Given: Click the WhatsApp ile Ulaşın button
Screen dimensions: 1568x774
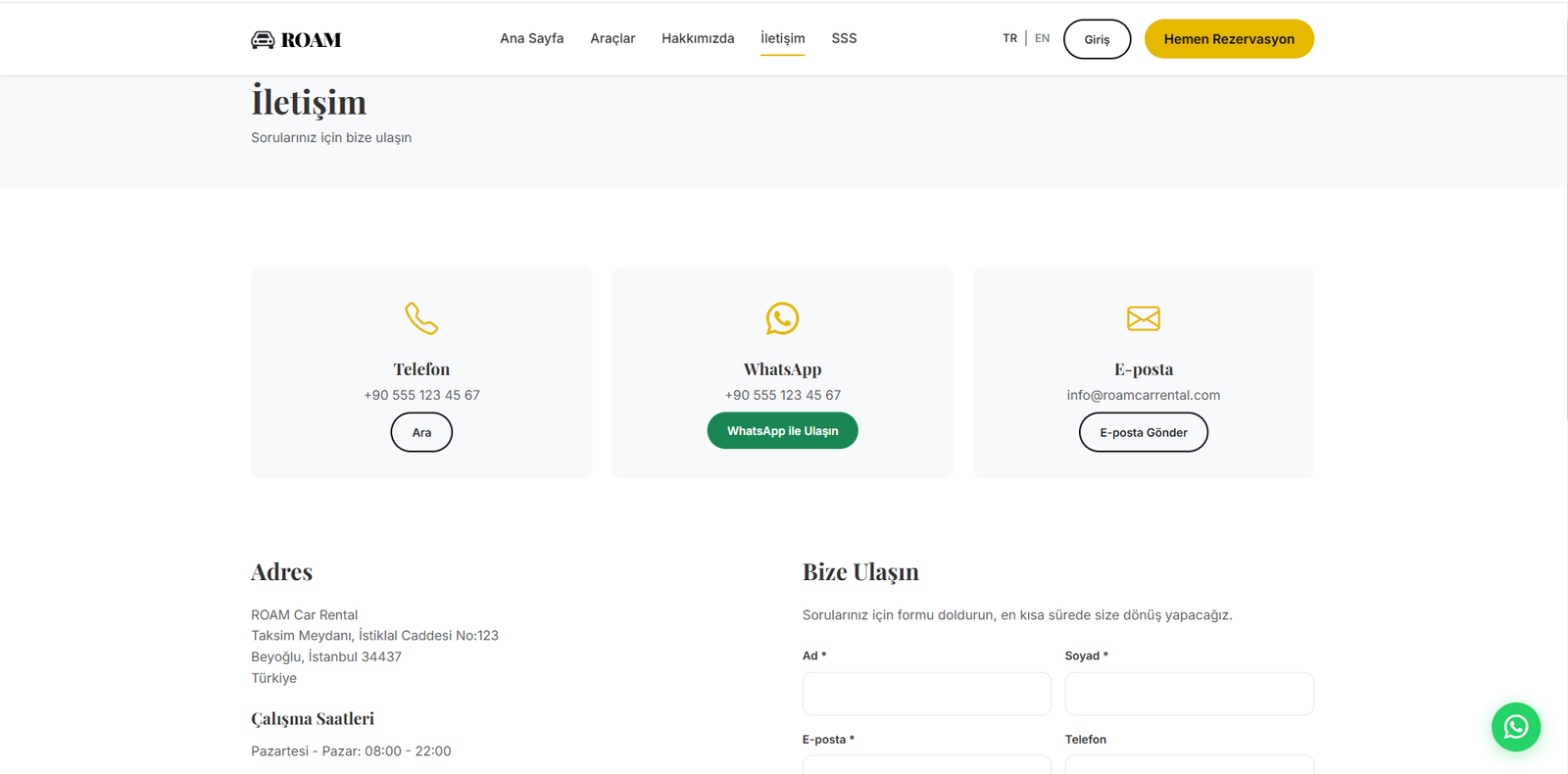Looking at the screenshot, I should point(782,431).
